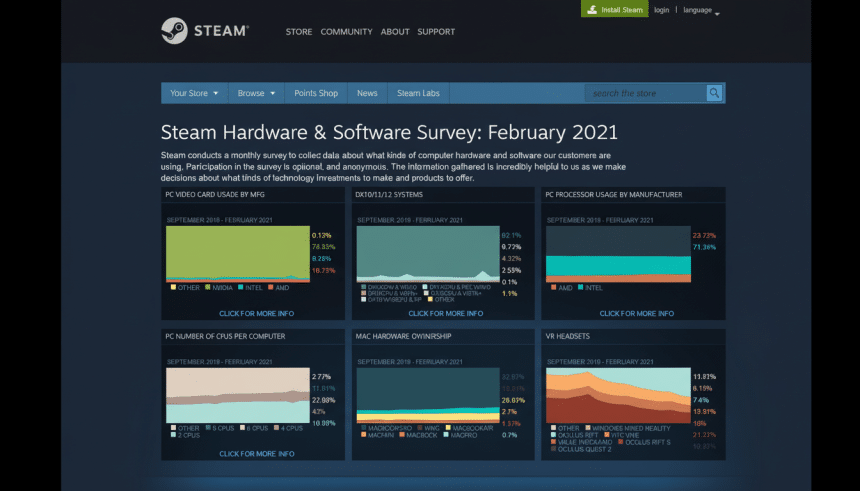
Task: Click more info under DX10/11/12 Systems
Action: click(445, 313)
